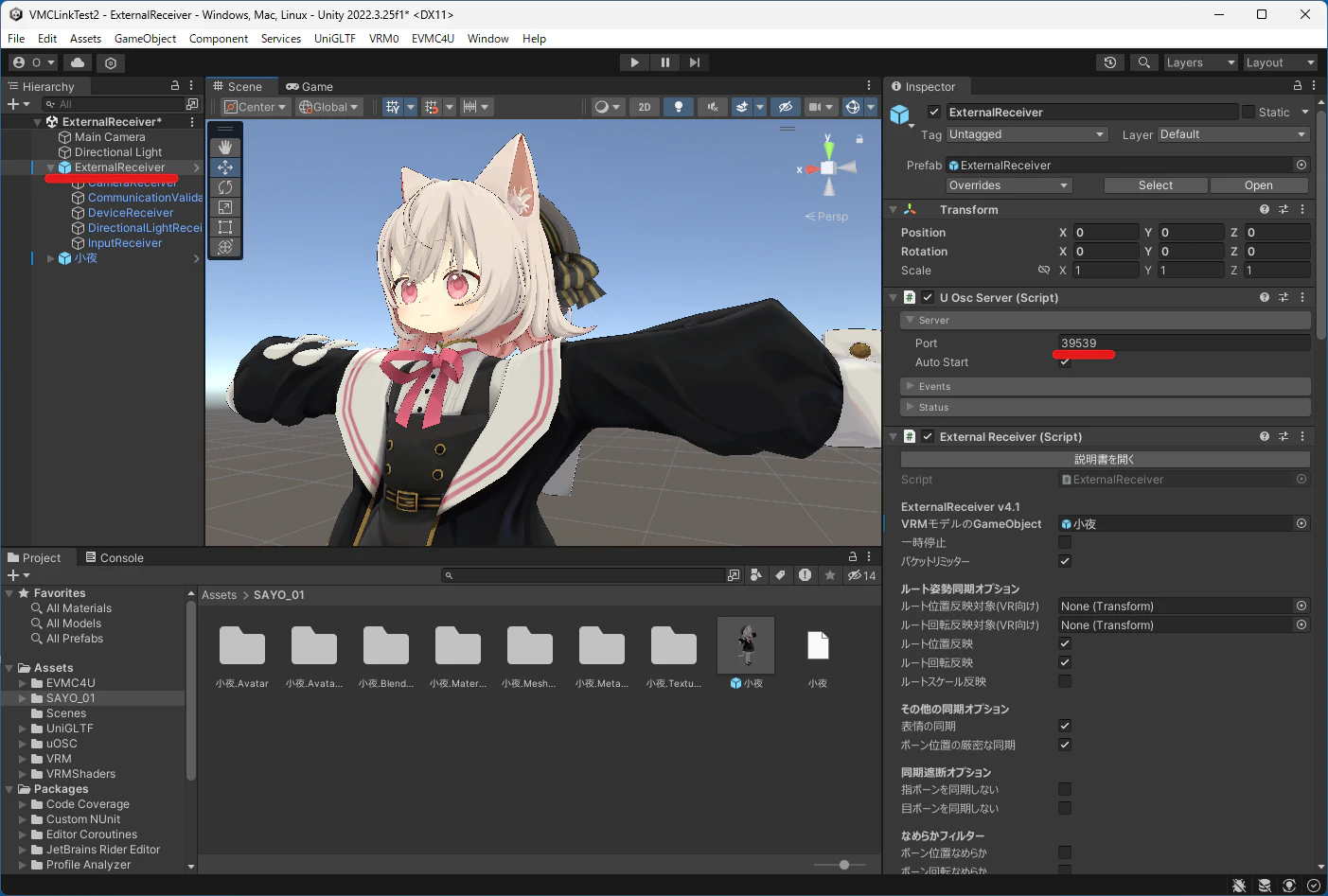Open the Tag dropdown showing Untagged
The width and height of the screenshot is (1328, 896).
point(1027,134)
